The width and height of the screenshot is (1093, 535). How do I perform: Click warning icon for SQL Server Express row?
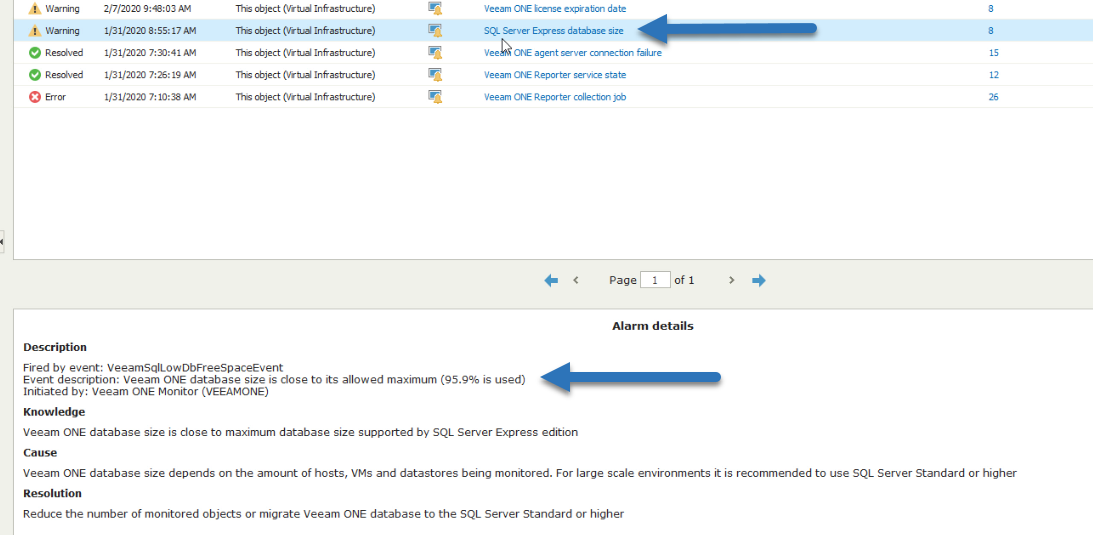35,31
